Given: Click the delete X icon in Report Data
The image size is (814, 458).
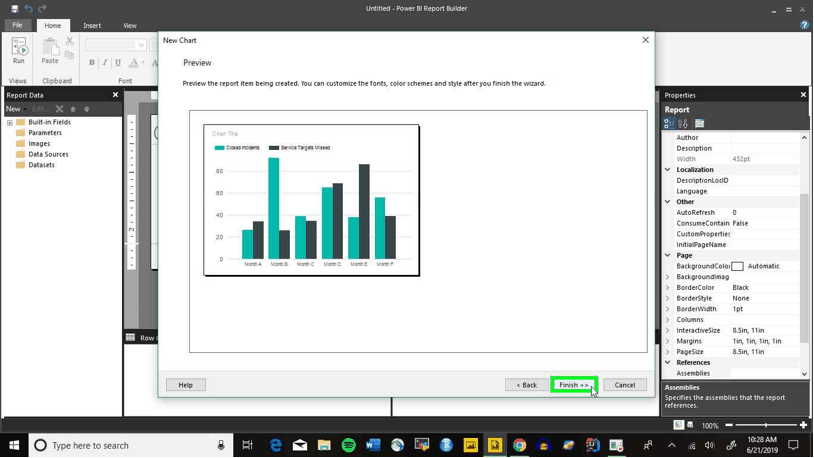Looking at the screenshot, I should pos(59,109).
